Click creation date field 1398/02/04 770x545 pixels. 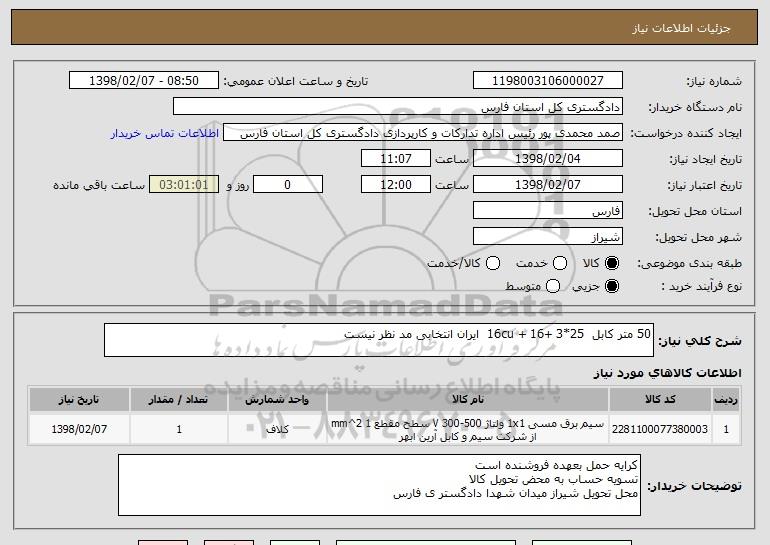click(x=548, y=159)
